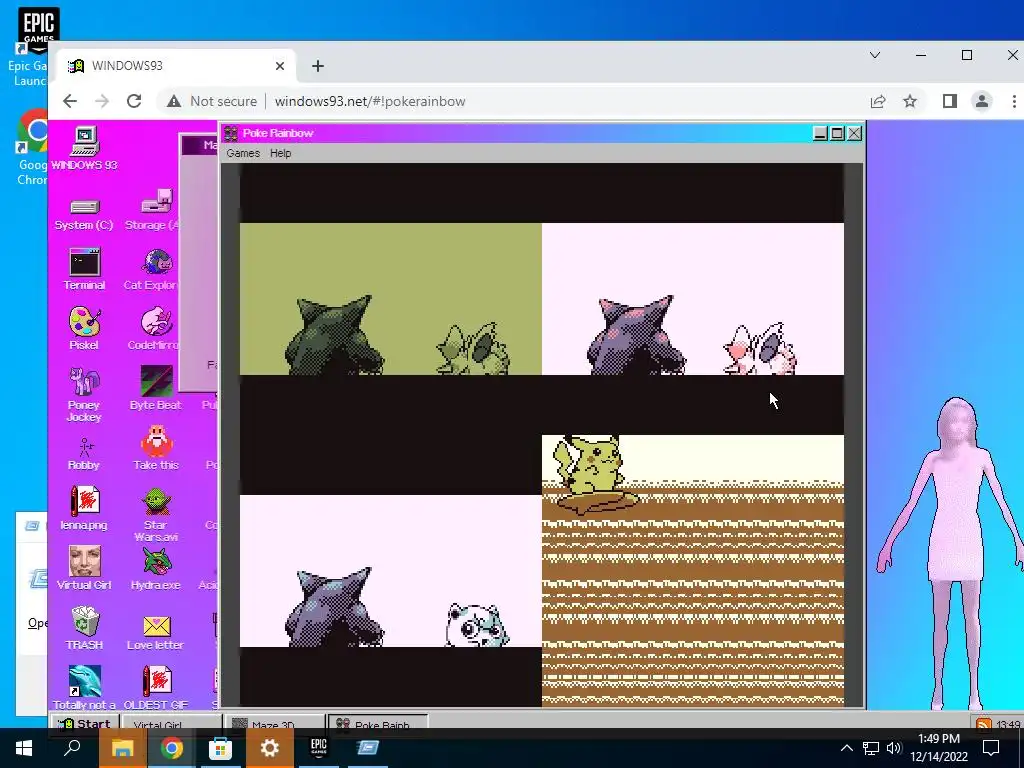Open the TRASH bin icon
The height and width of the screenshot is (768, 1024).
tap(84, 628)
